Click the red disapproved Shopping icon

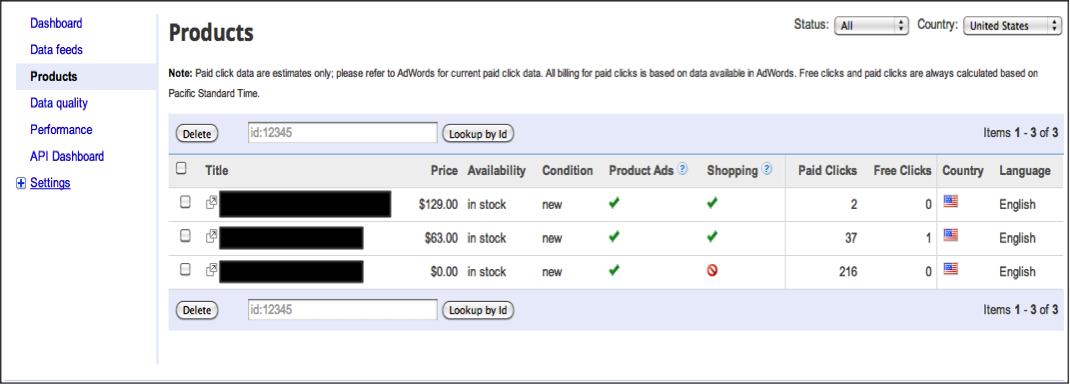(x=712, y=271)
